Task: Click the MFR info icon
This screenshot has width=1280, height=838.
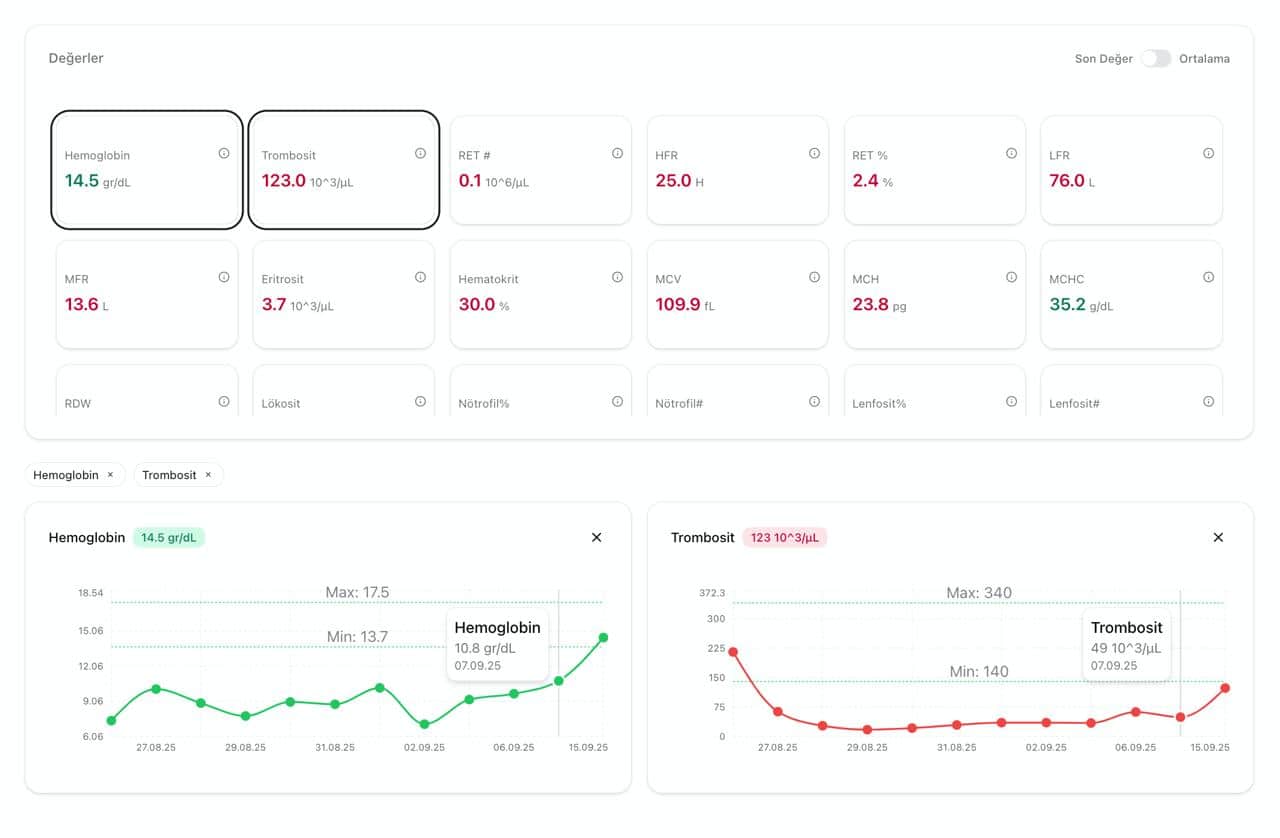Action: pyautogui.click(x=224, y=276)
